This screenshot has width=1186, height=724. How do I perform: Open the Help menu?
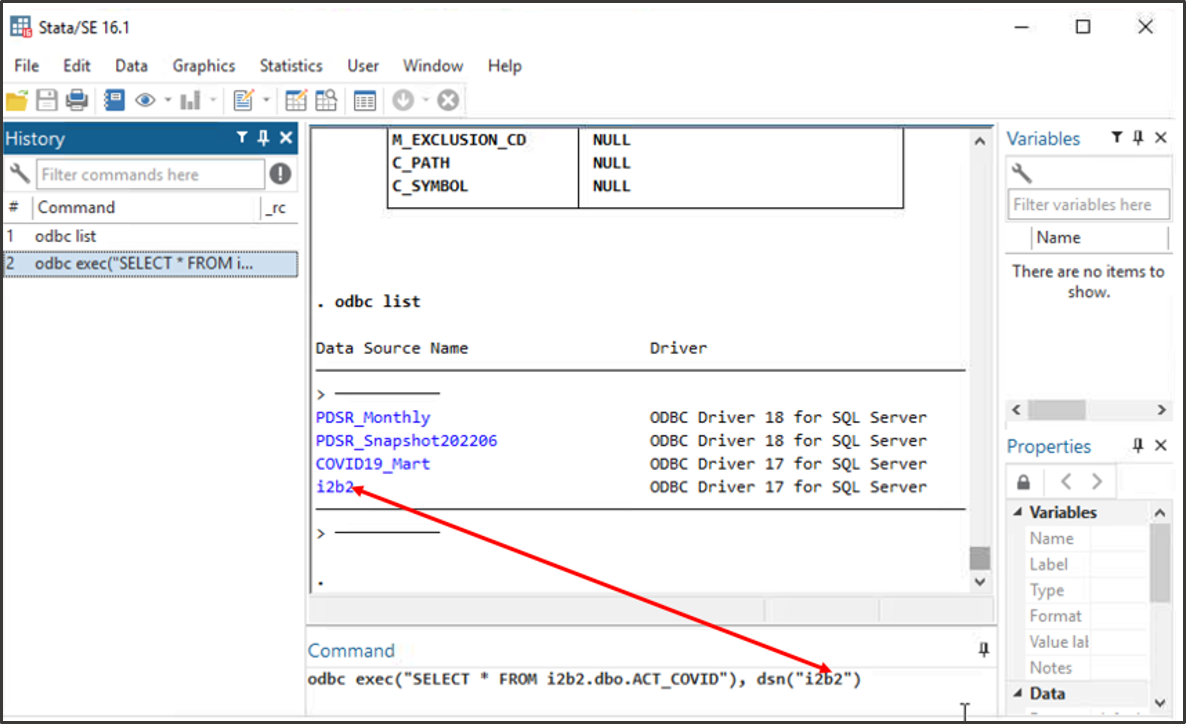pos(505,66)
